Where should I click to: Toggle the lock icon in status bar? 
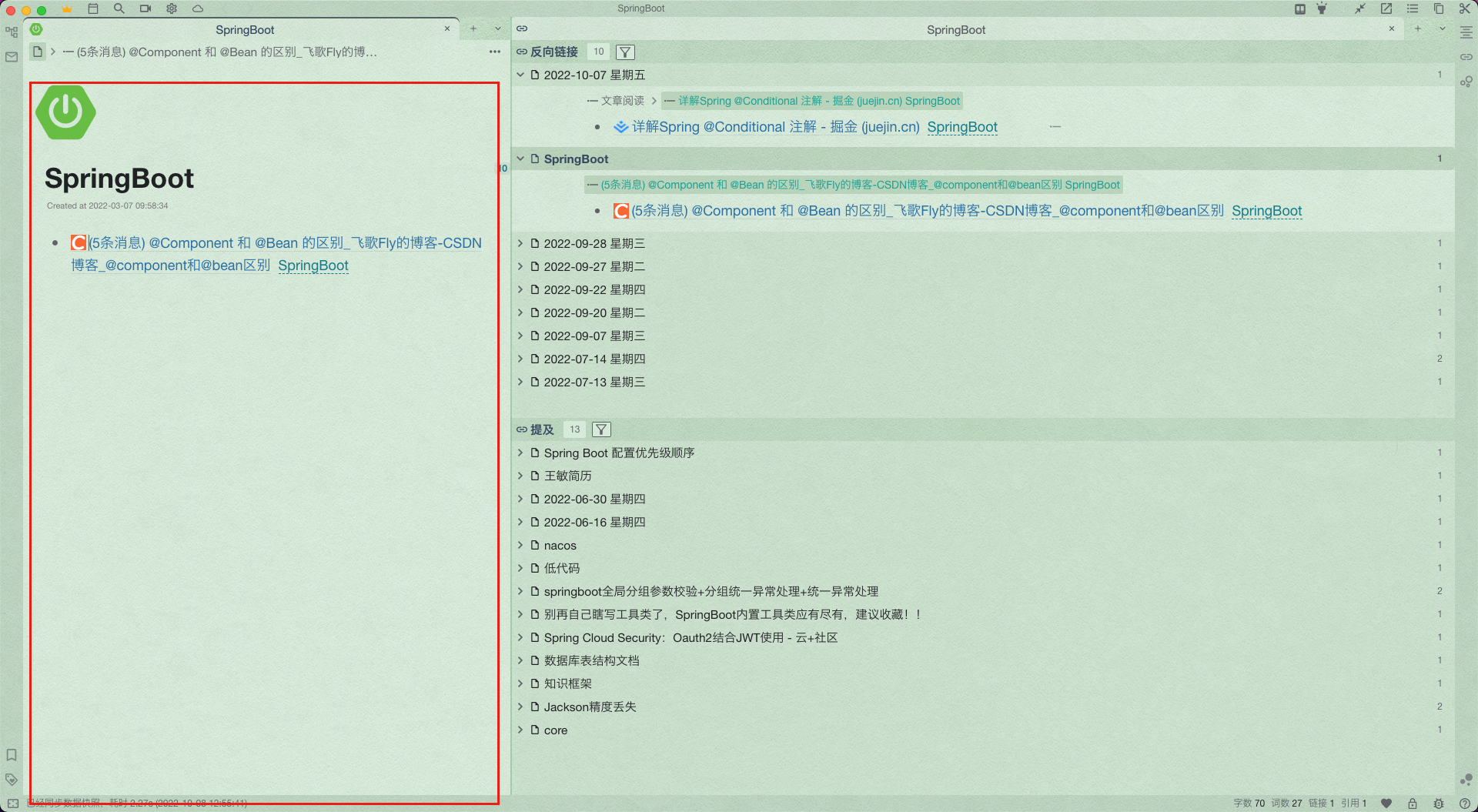[x=1413, y=803]
